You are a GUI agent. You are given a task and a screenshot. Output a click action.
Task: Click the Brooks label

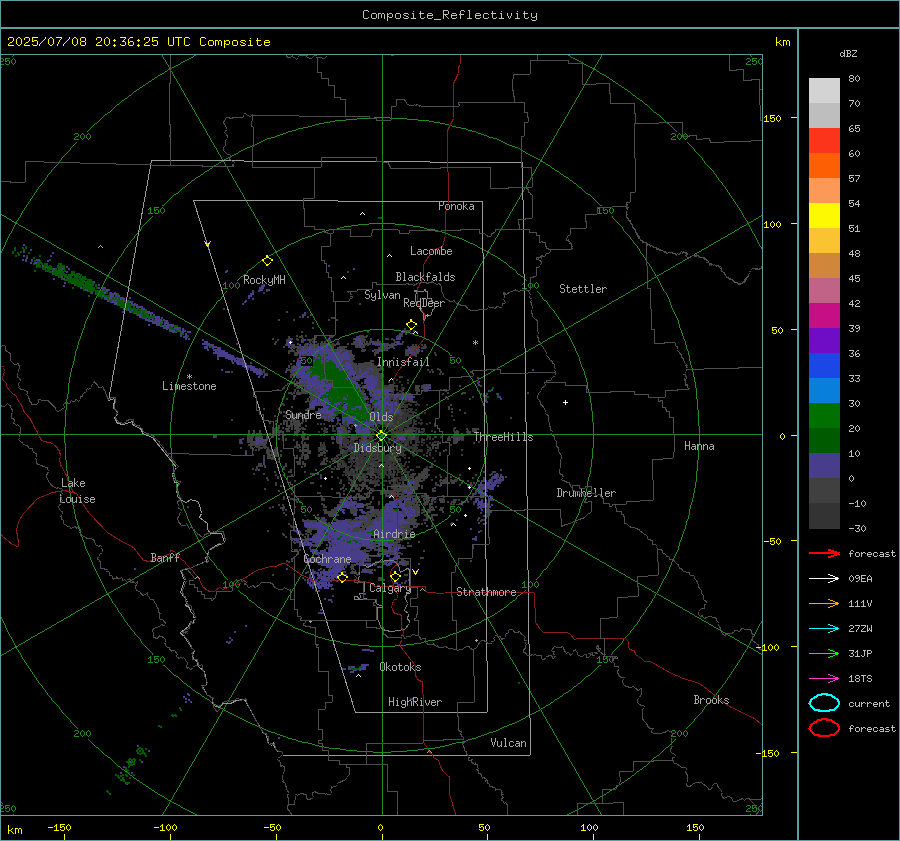point(711,700)
